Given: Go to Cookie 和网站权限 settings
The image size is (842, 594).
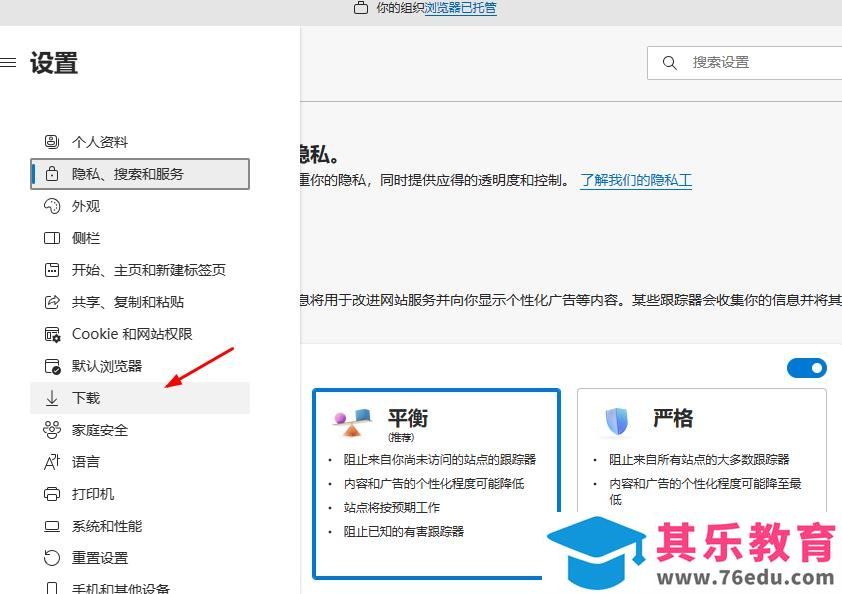Looking at the screenshot, I should click(x=132, y=334).
